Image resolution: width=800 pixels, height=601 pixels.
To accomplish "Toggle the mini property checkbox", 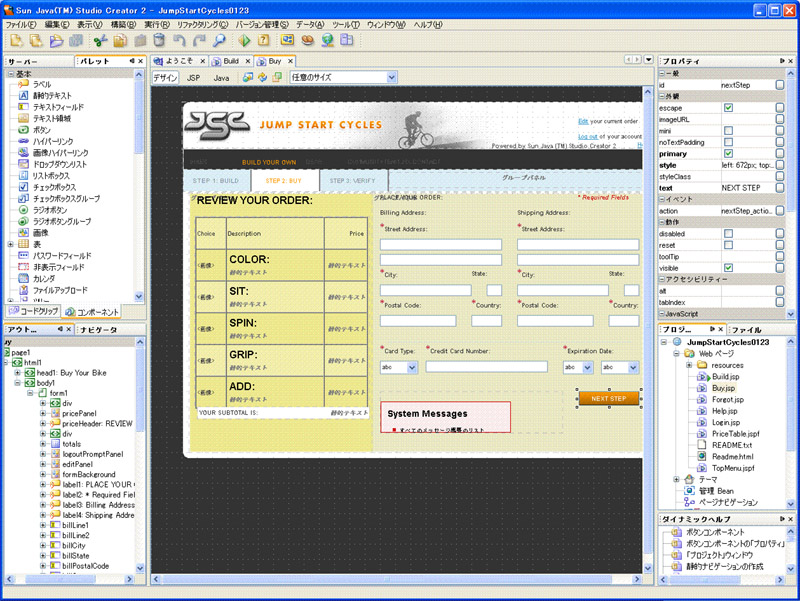I will click(729, 131).
